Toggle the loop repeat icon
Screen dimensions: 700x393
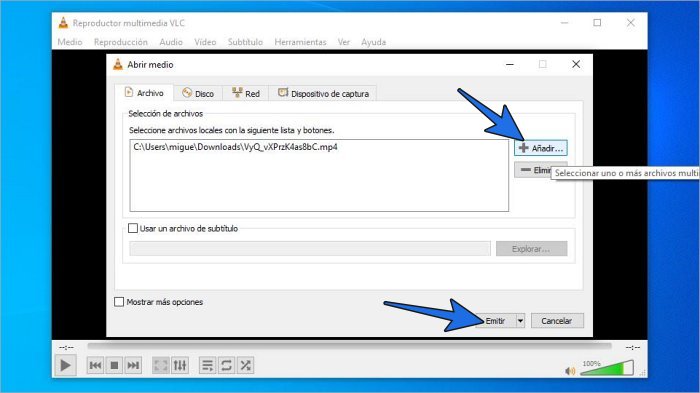pyautogui.click(x=226, y=365)
